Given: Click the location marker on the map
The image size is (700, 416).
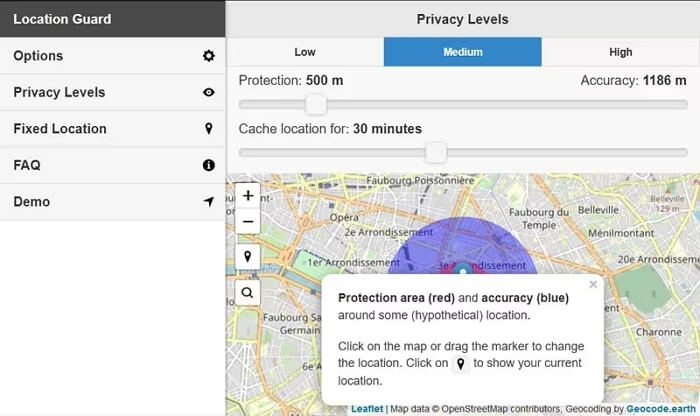Looking at the screenshot, I should (462, 269).
